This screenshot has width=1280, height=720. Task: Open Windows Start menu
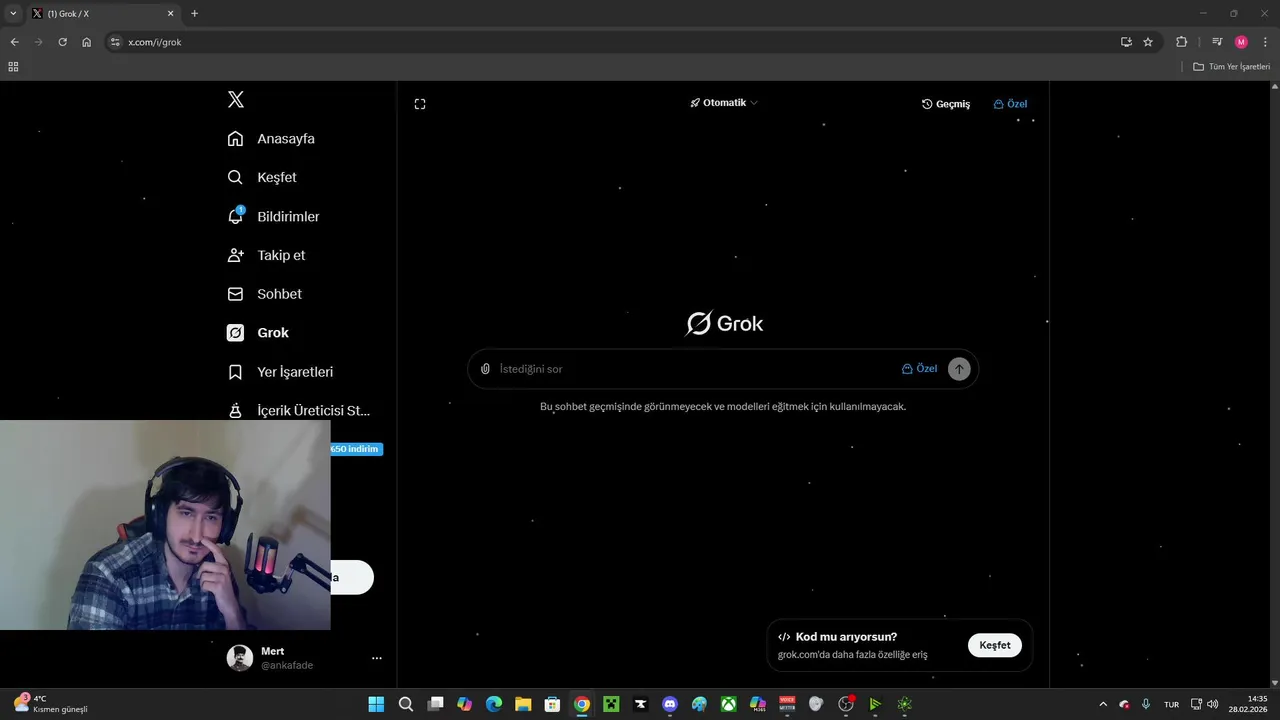coord(376,704)
